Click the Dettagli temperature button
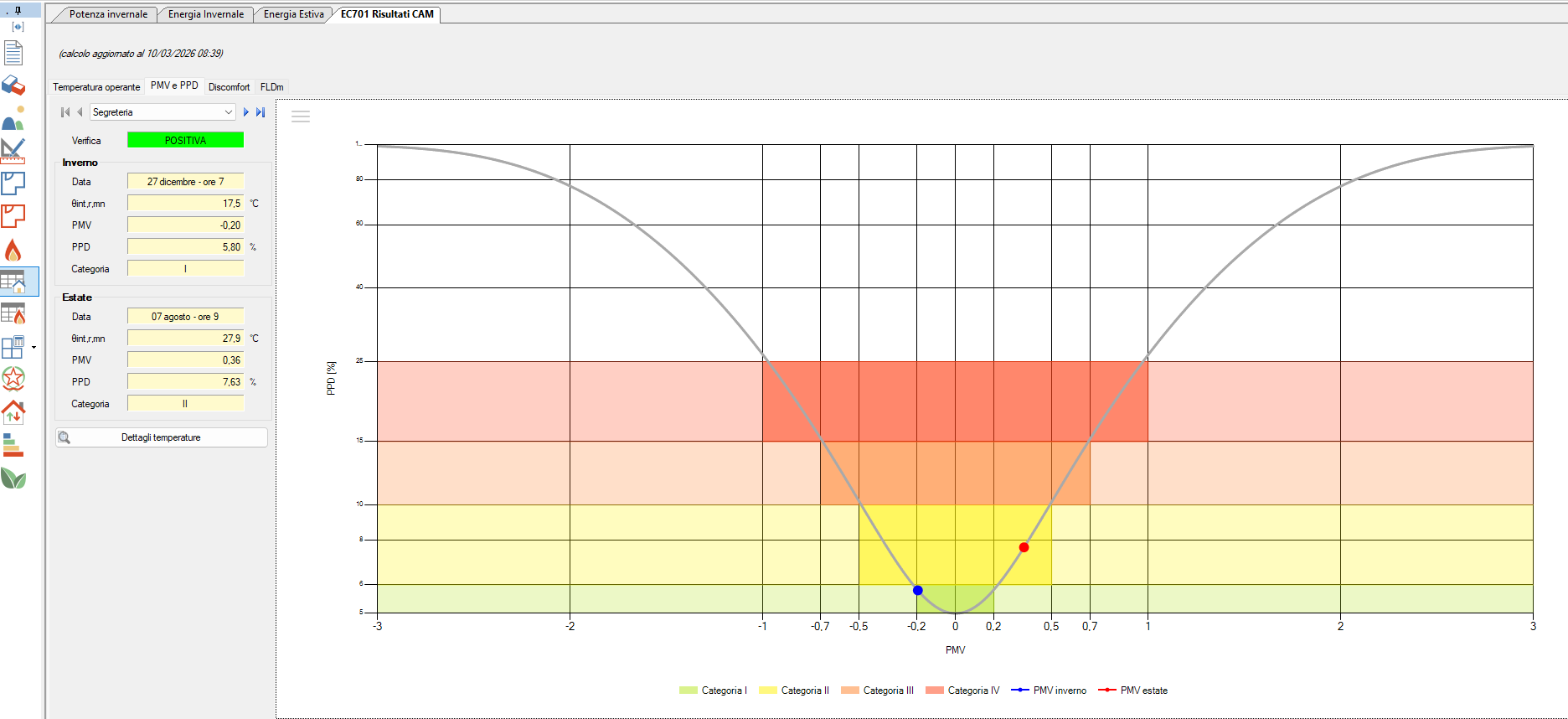 (x=162, y=437)
